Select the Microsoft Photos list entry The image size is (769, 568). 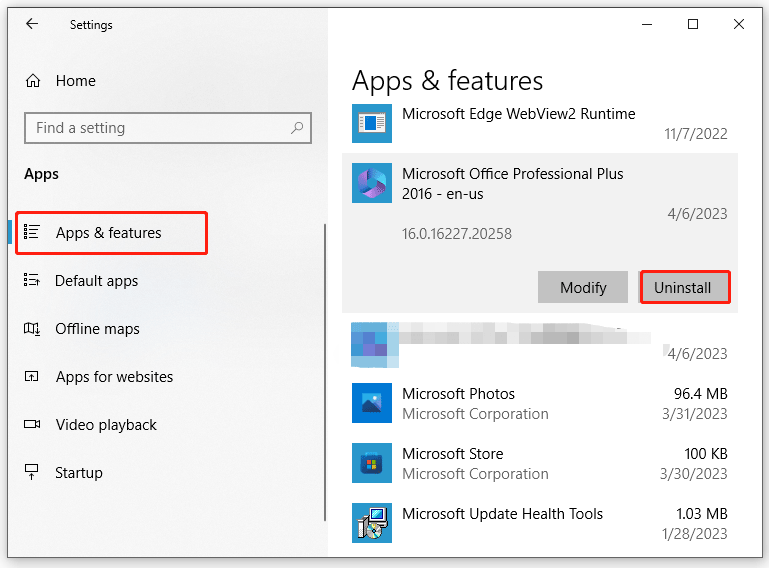pos(540,403)
